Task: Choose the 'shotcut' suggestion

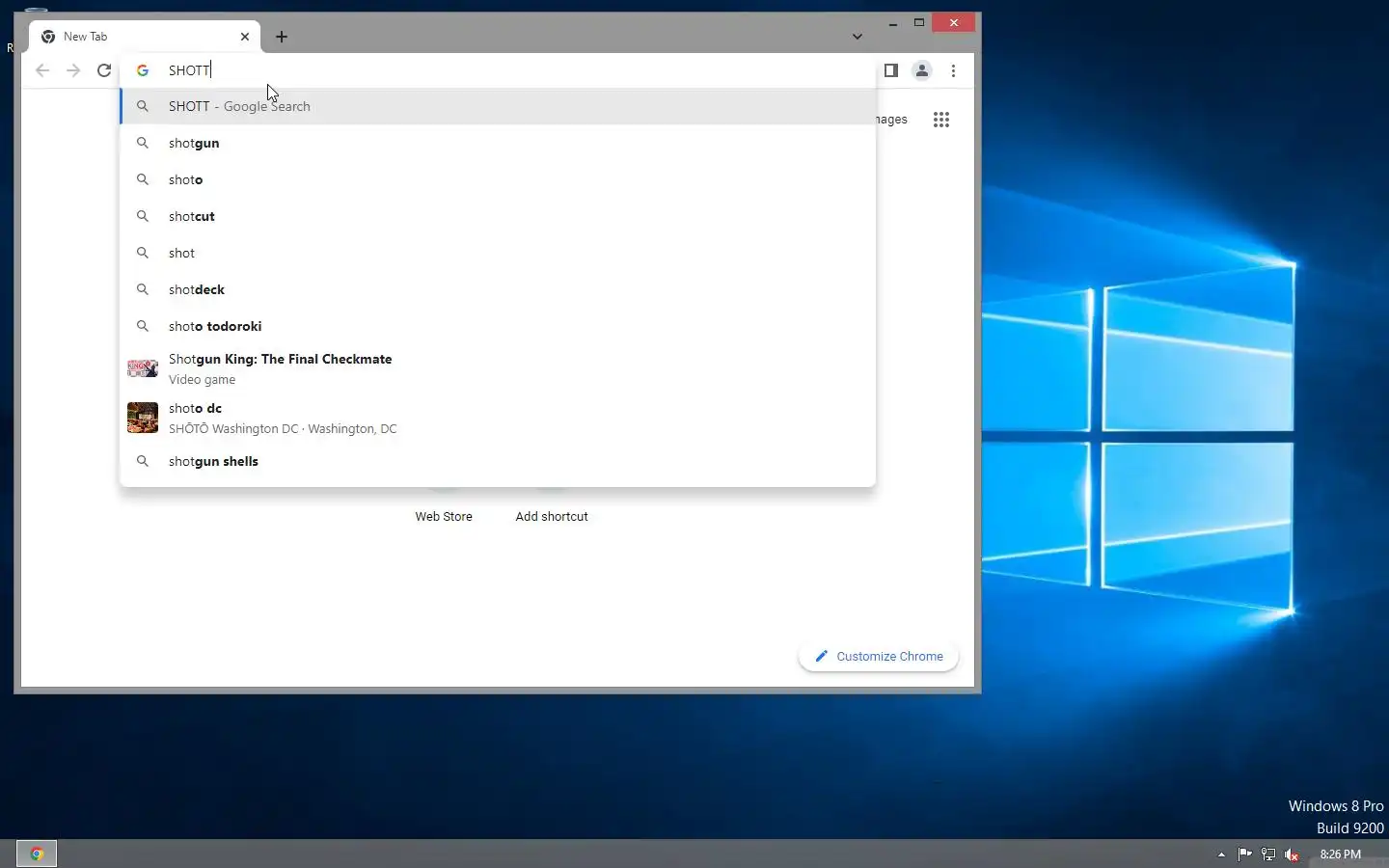Action: (499, 216)
